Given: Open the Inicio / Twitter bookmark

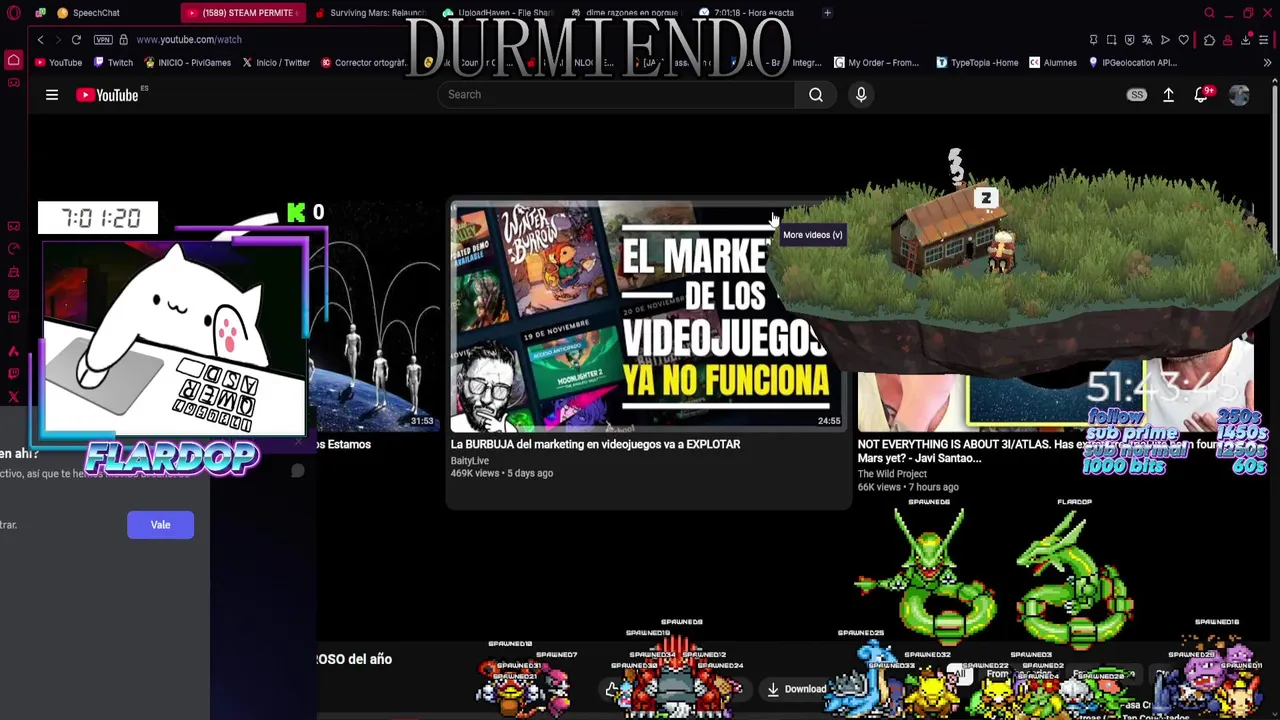Looking at the screenshot, I should click(x=276, y=62).
